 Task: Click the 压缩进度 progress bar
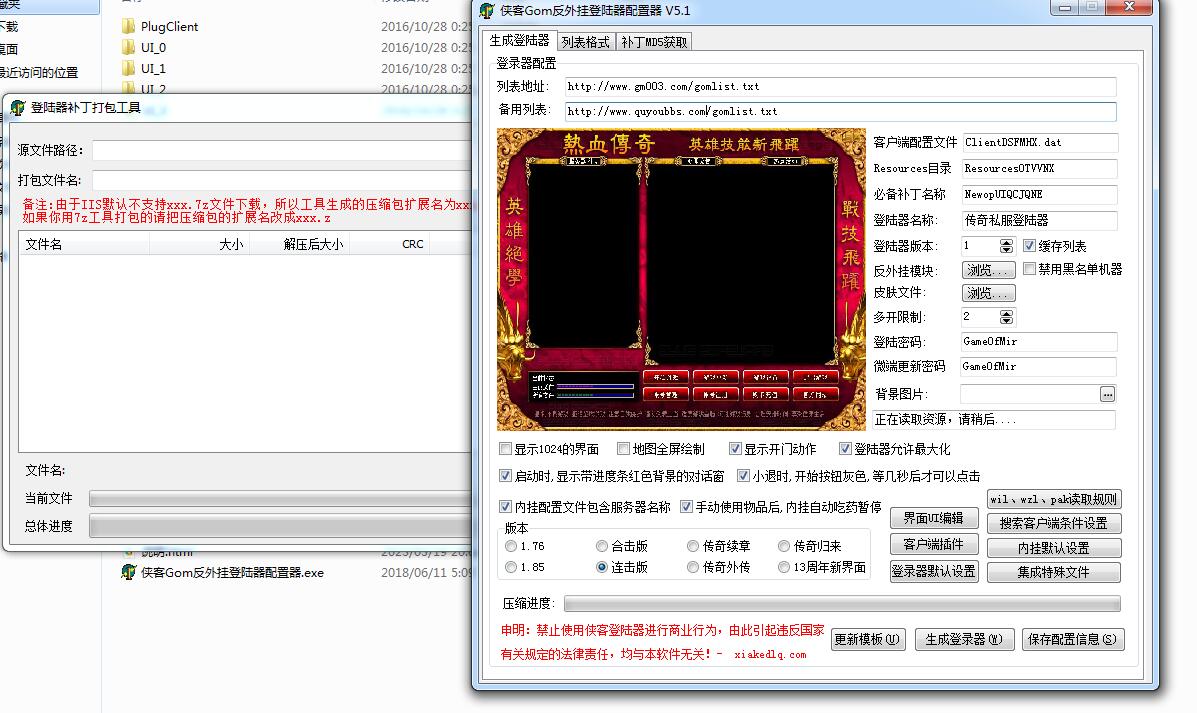point(841,604)
